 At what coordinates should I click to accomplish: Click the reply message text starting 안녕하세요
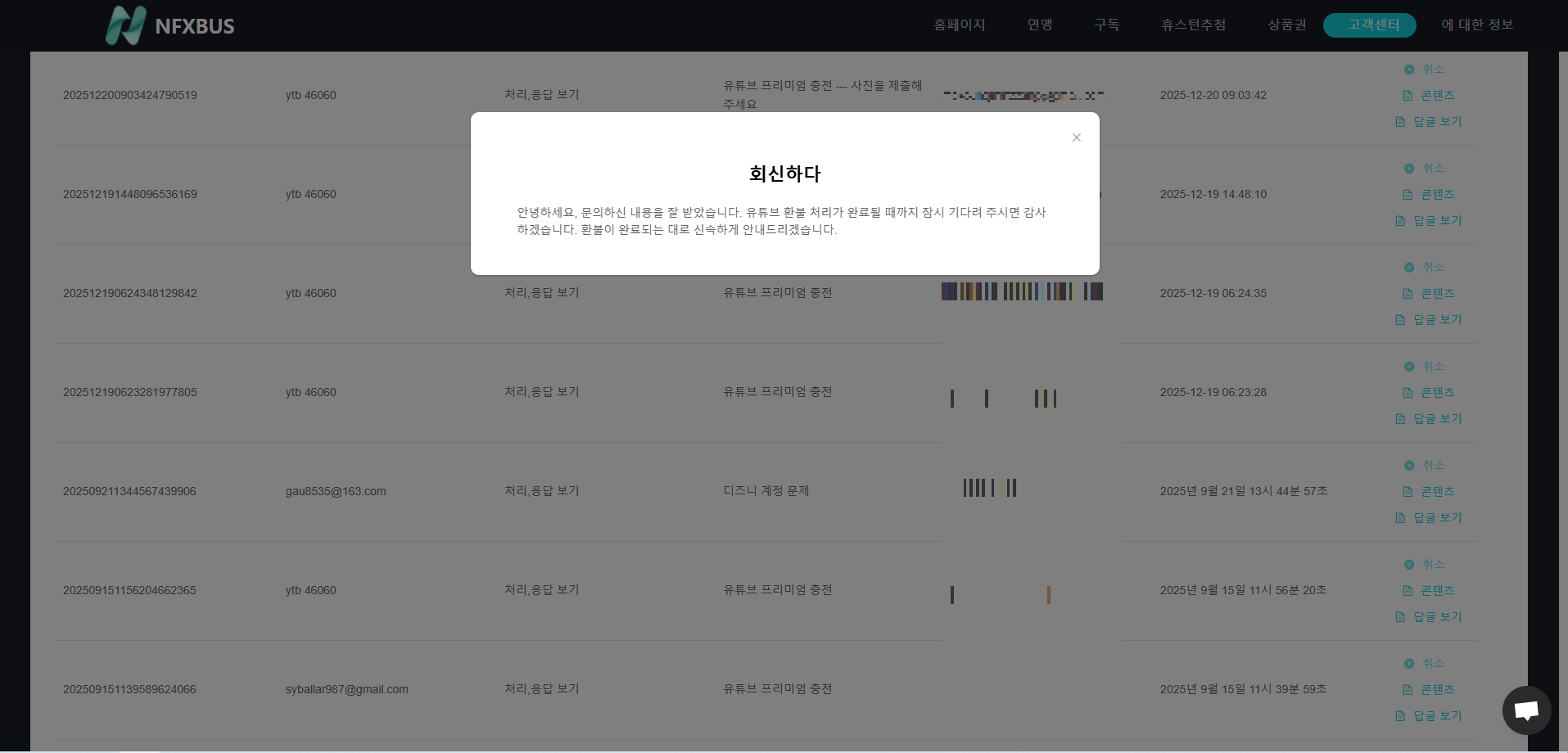782,221
